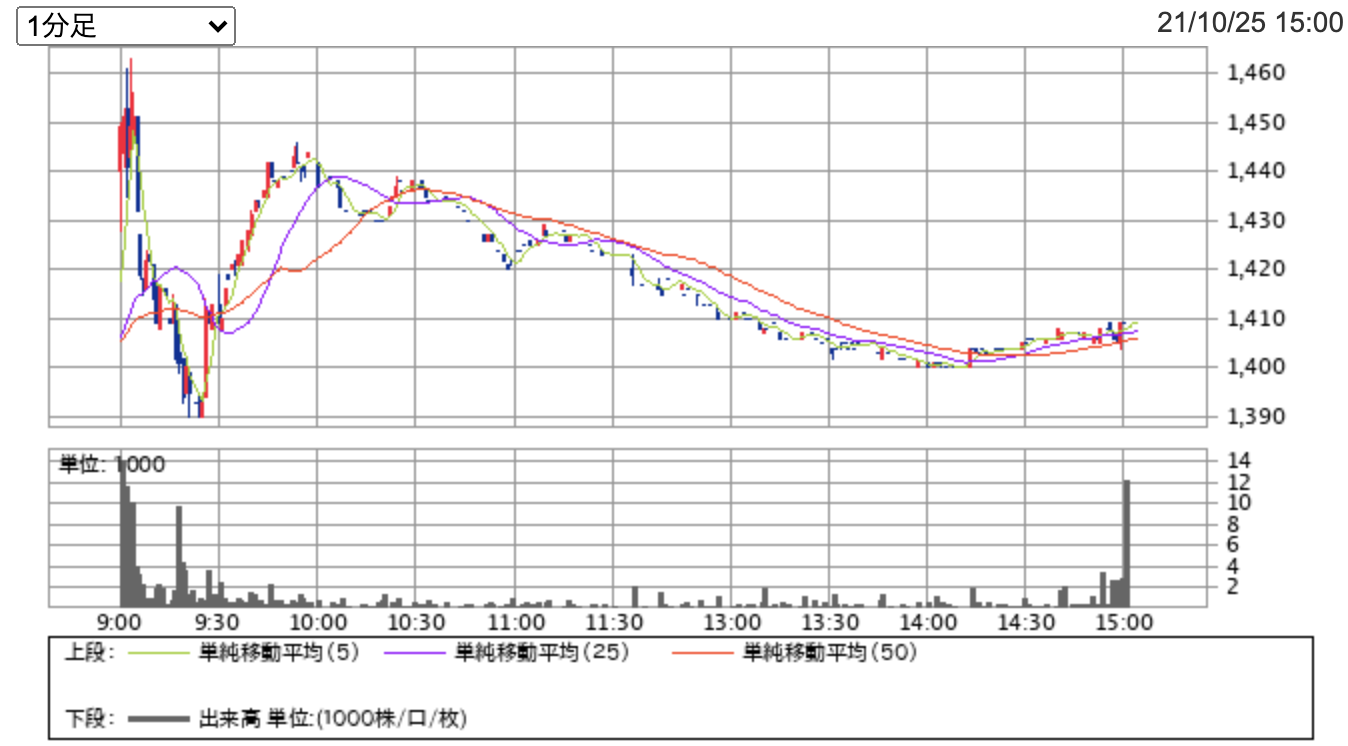
Task: Click the 下段: legend row label
Action: click(x=90, y=718)
